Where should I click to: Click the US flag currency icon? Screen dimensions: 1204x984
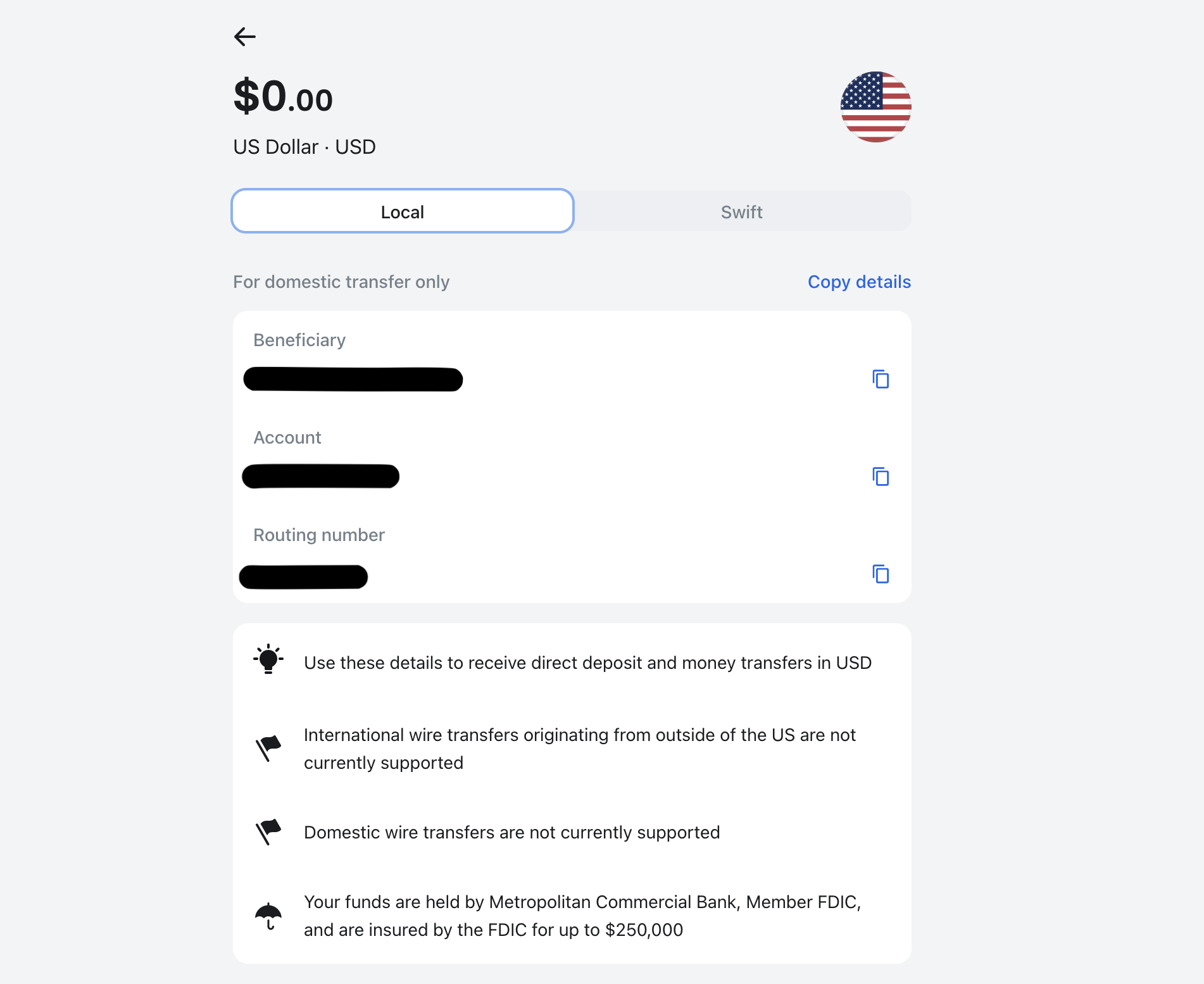[875, 107]
